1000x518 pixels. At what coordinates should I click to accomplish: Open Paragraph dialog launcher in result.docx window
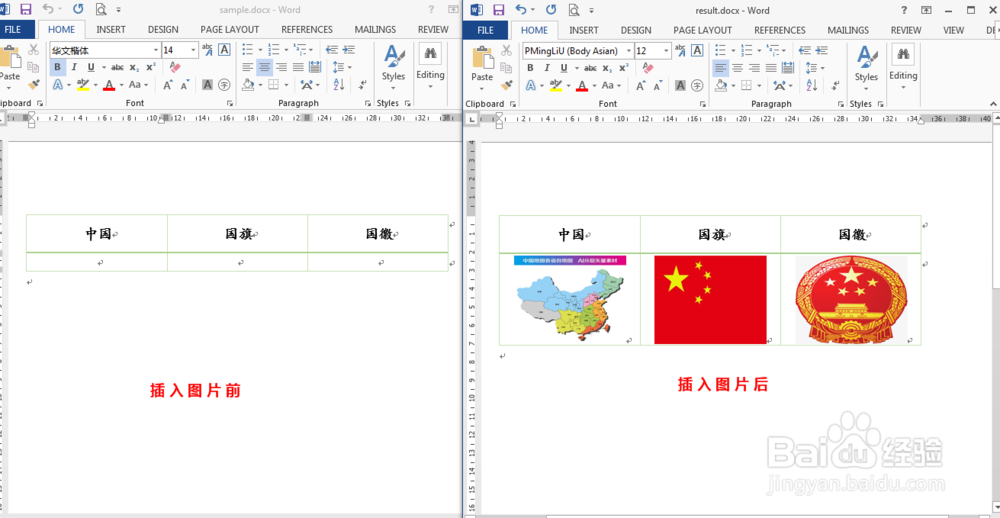pyautogui.click(x=840, y=104)
